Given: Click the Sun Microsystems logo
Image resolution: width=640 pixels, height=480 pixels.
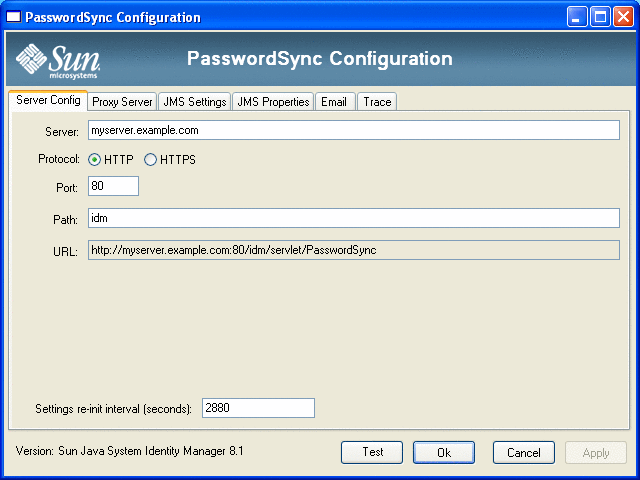Looking at the screenshot, I should point(58,61).
